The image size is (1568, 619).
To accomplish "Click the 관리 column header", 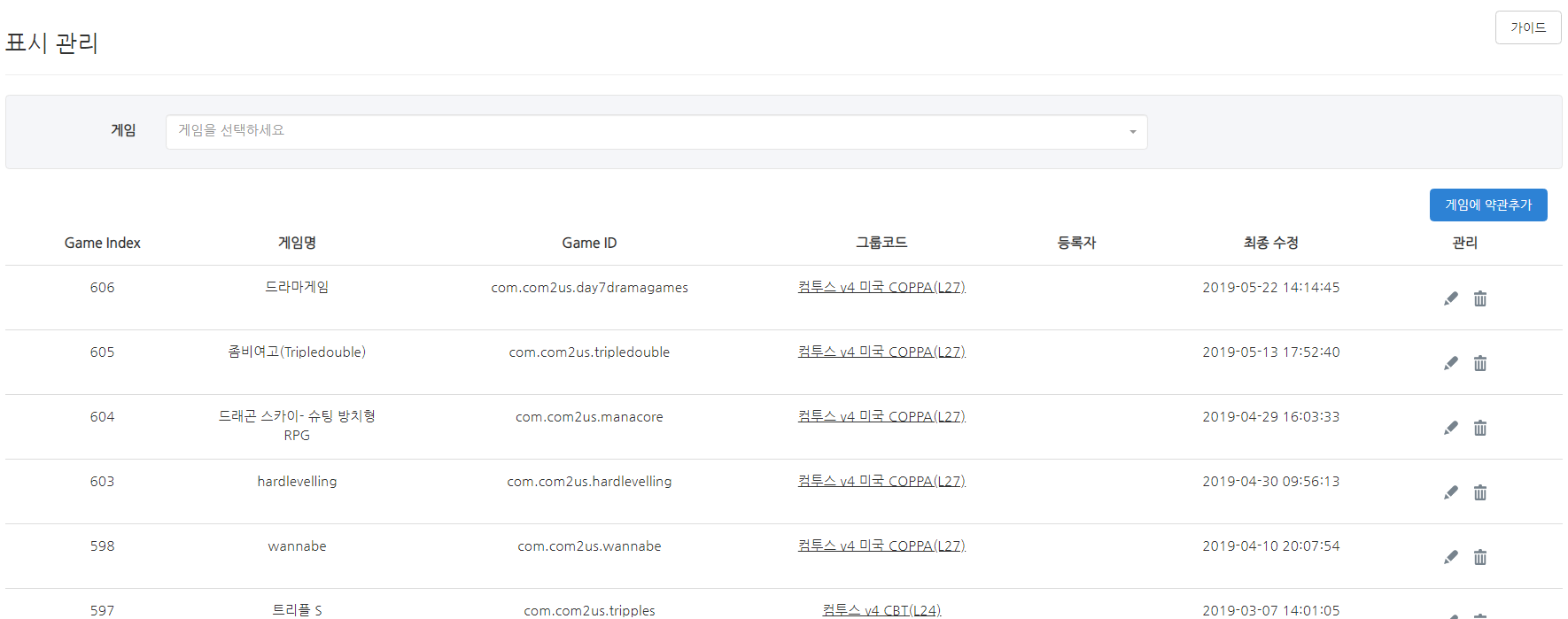I will (1465, 243).
